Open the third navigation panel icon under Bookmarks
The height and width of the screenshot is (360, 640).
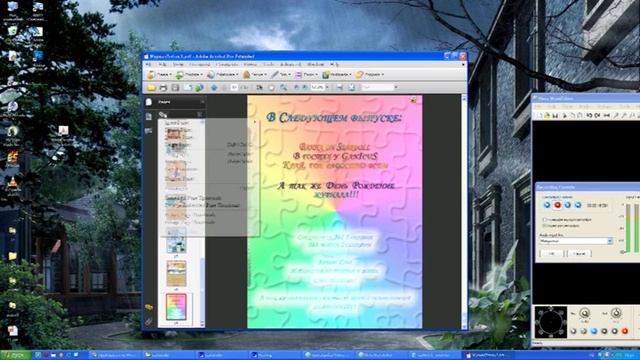coord(149,131)
